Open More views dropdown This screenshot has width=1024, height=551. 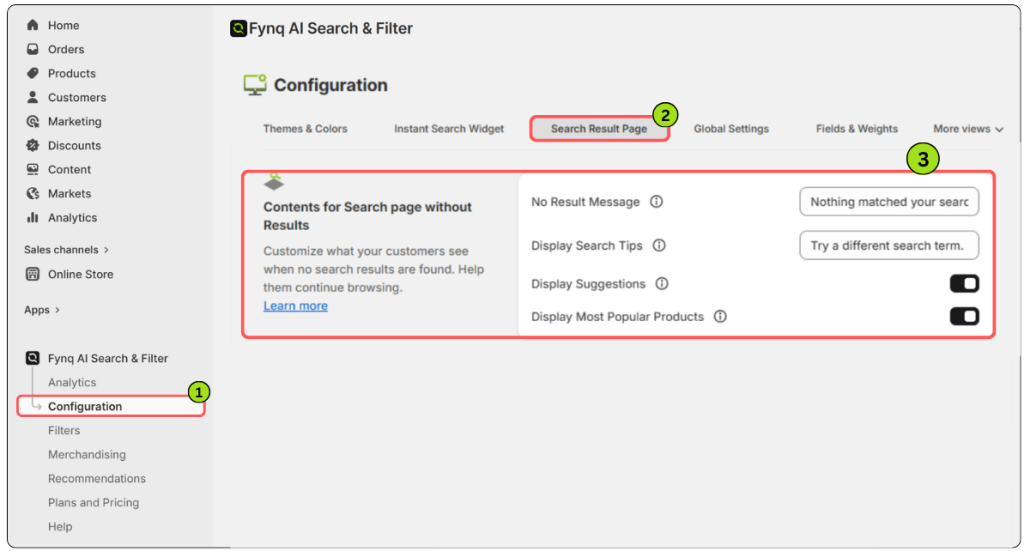tap(968, 129)
